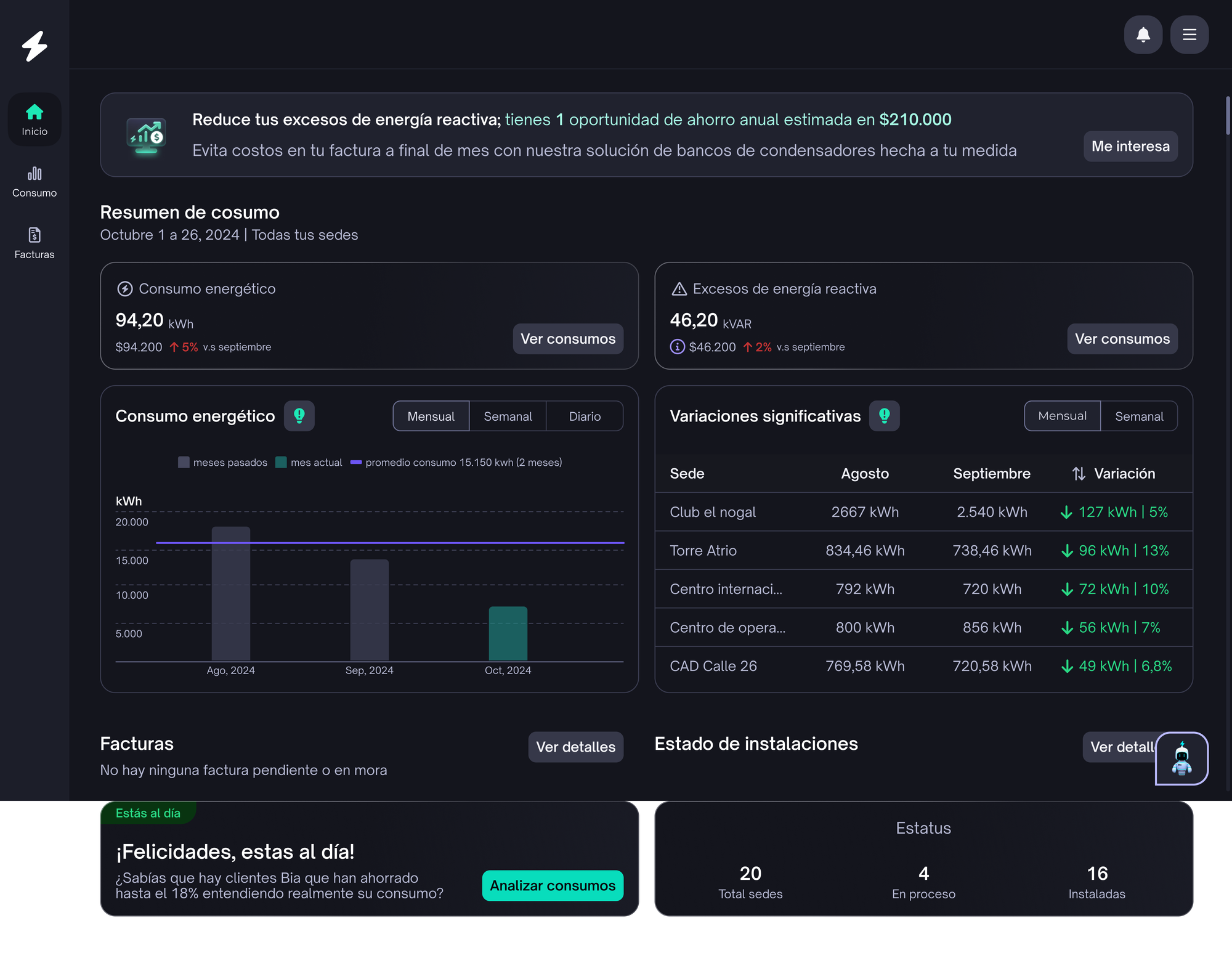
Task: Switch consumption chart to Semanal
Action: [508, 417]
